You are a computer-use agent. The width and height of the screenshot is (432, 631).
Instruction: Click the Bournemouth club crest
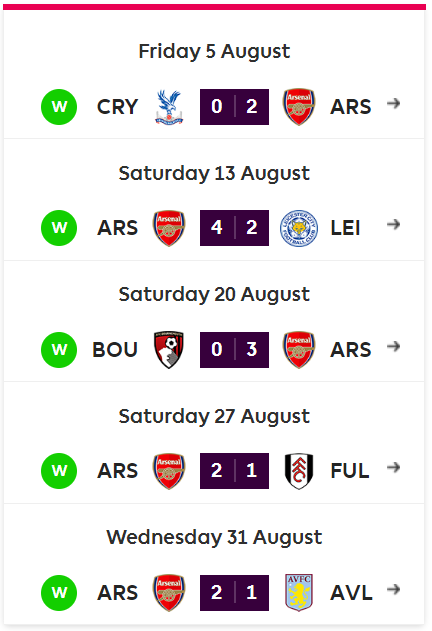click(169, 350)
